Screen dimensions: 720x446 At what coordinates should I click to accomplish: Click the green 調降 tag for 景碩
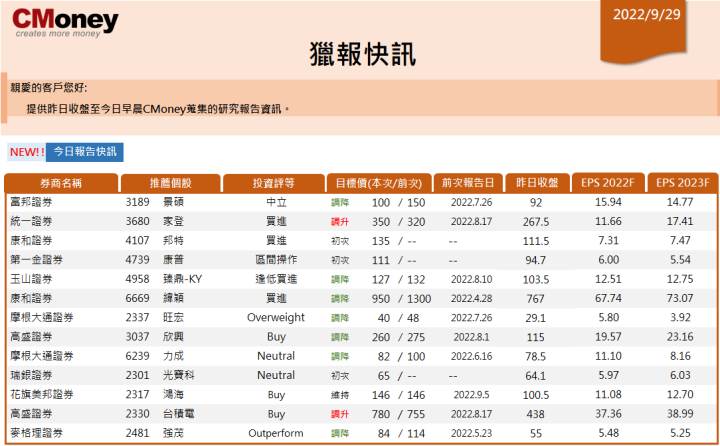[x=340, y=203]
